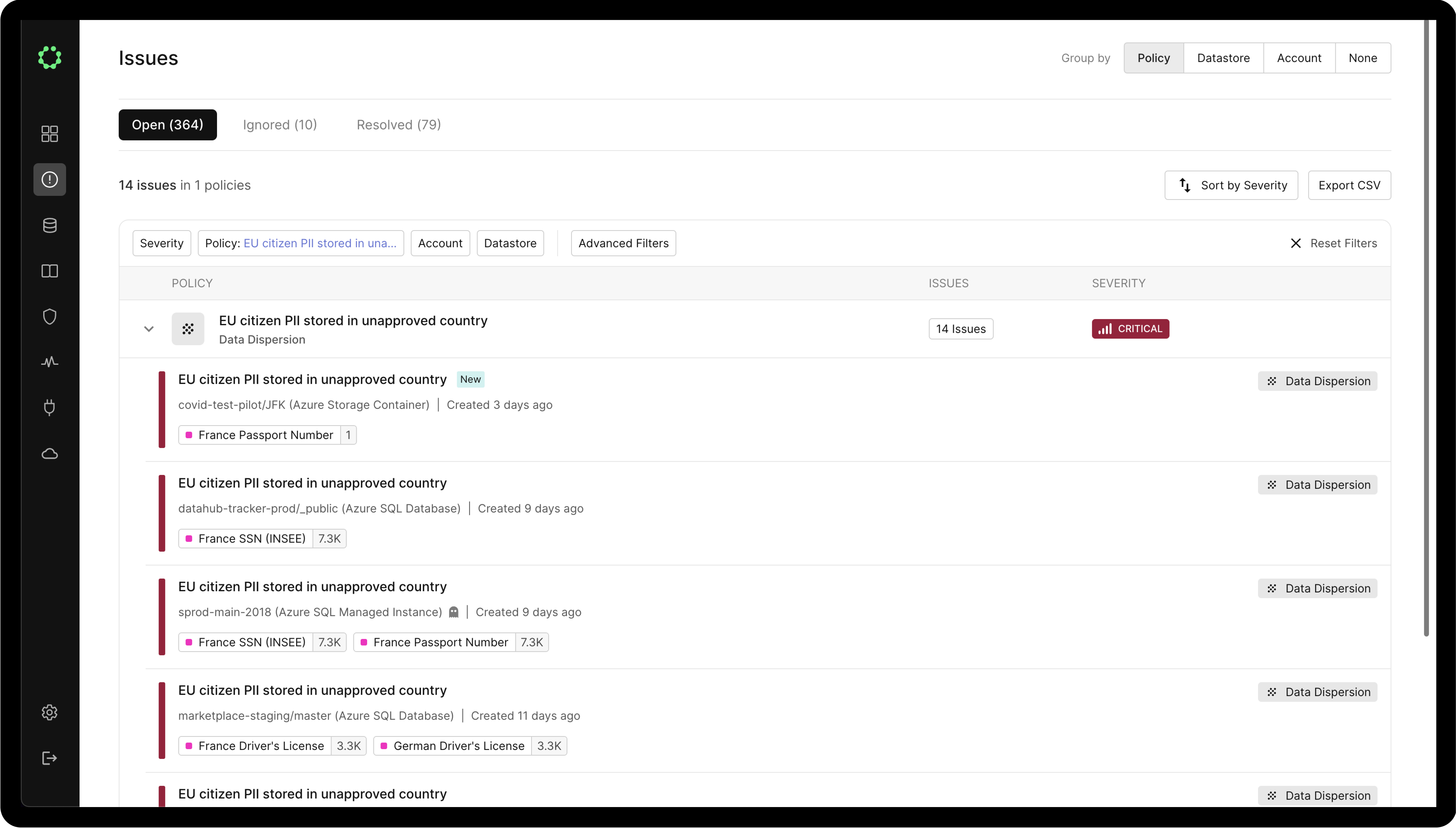Select the integrations plug icon
Viewport: 1456px width, 828px height.
point(49,408)
